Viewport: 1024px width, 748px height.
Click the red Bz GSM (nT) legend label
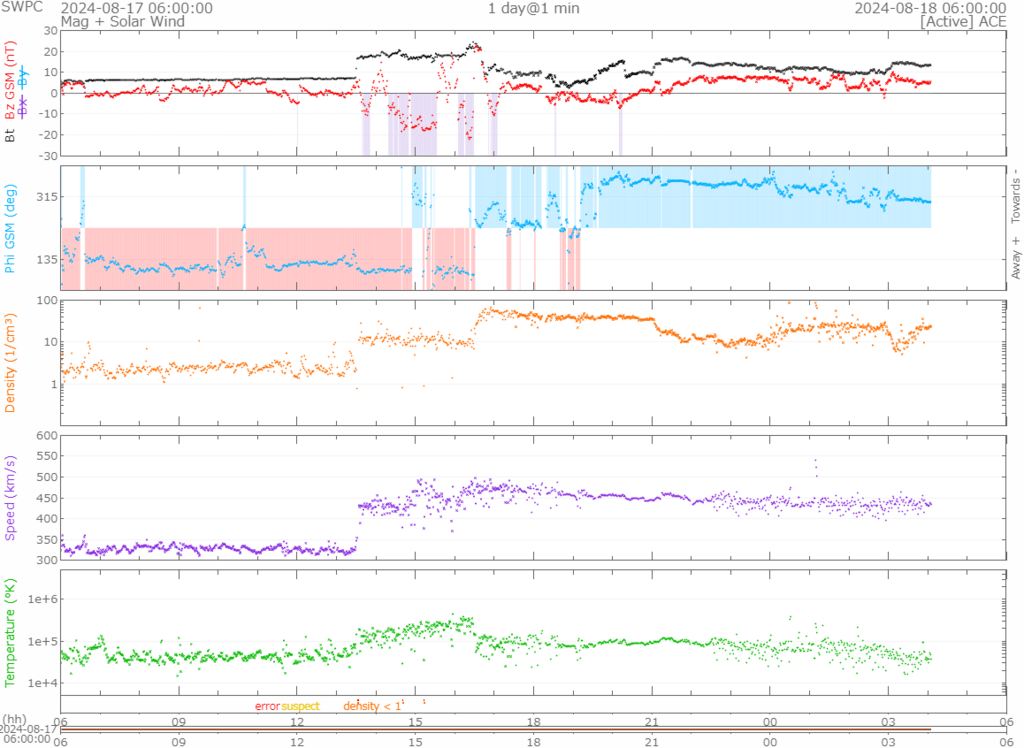(x=10, y=80)
